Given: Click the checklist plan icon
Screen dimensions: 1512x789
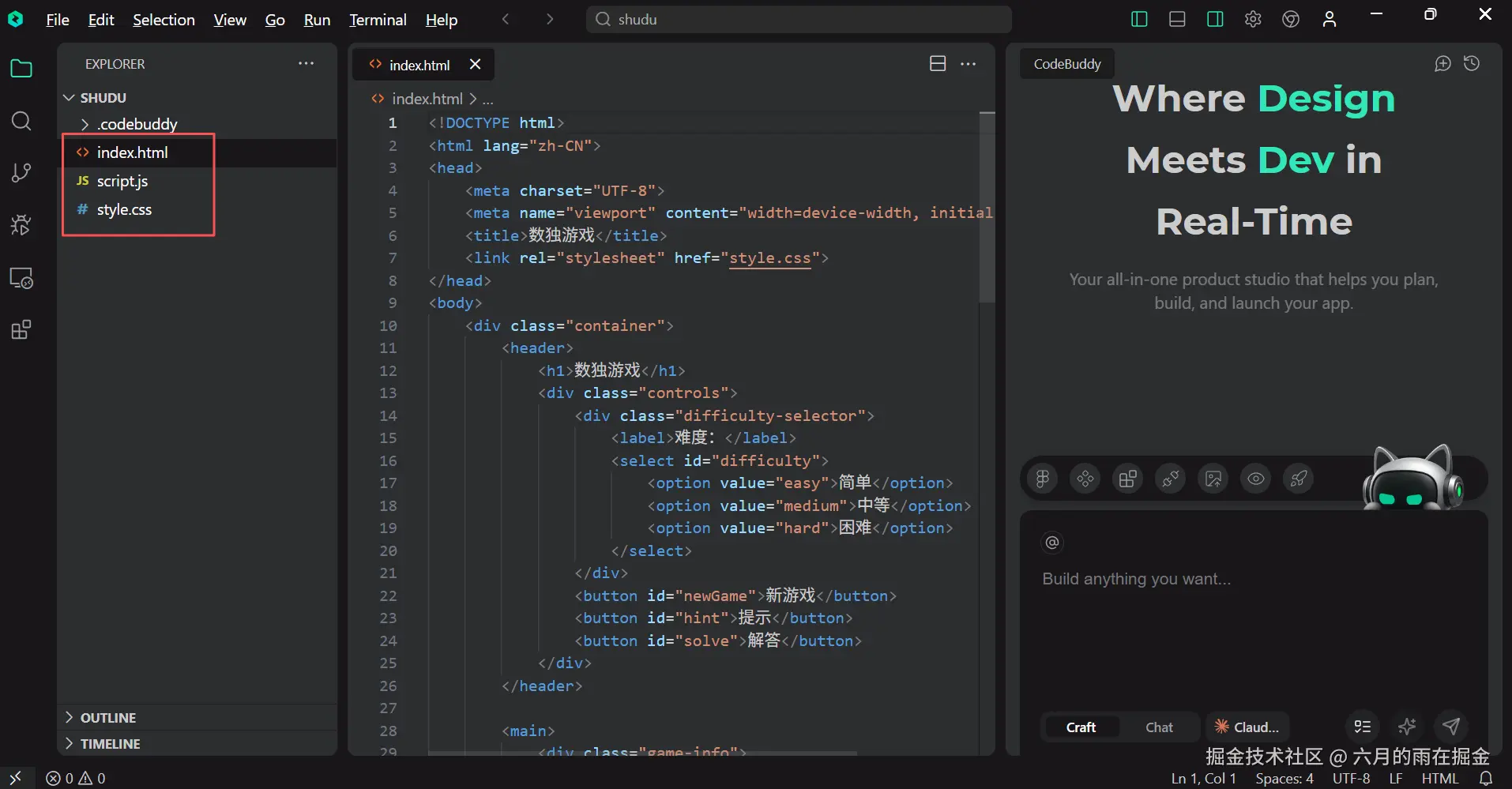Looking at the screenshot, I should coord(1363,727).
